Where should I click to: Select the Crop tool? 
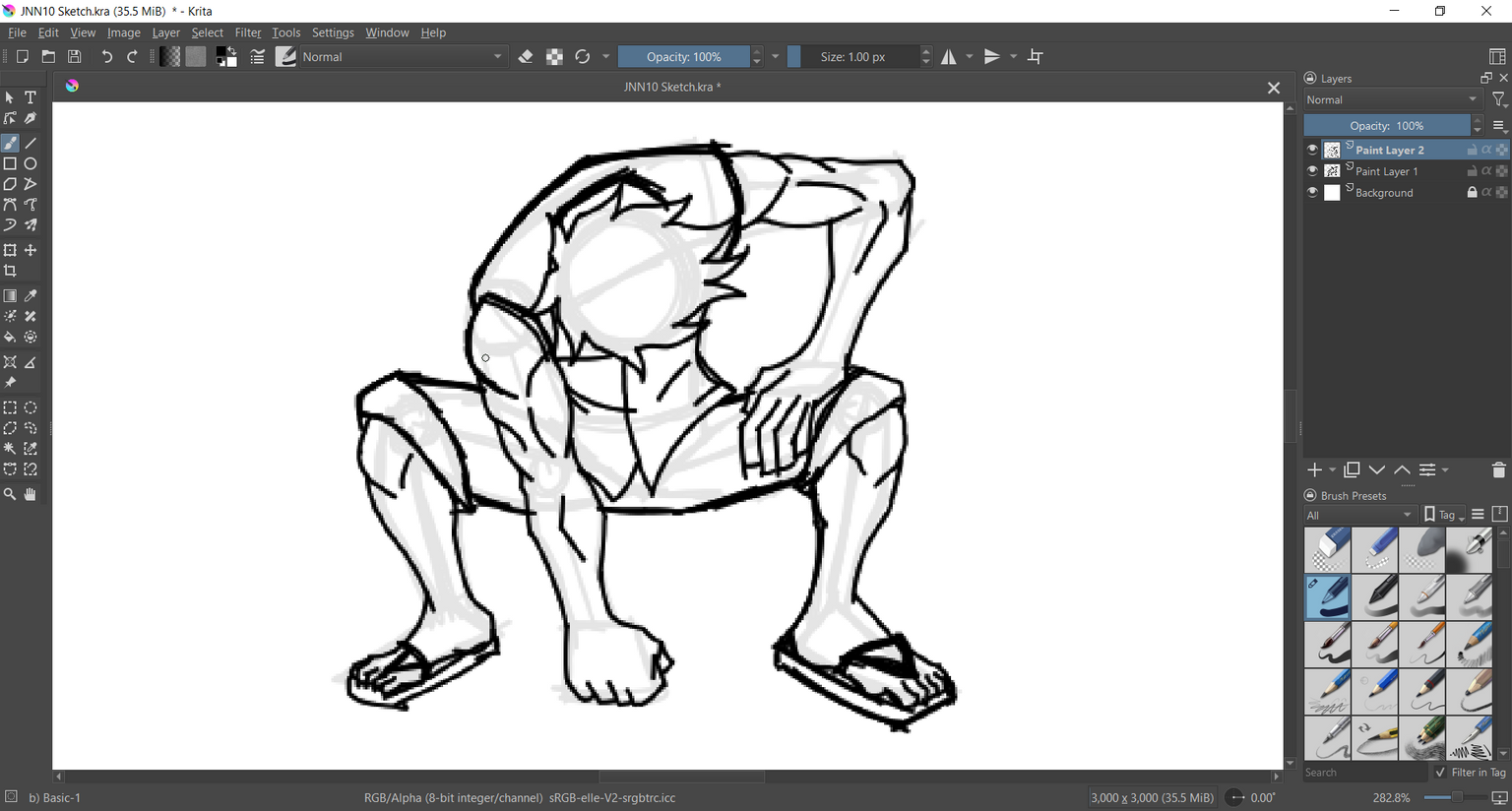(10, 272)
